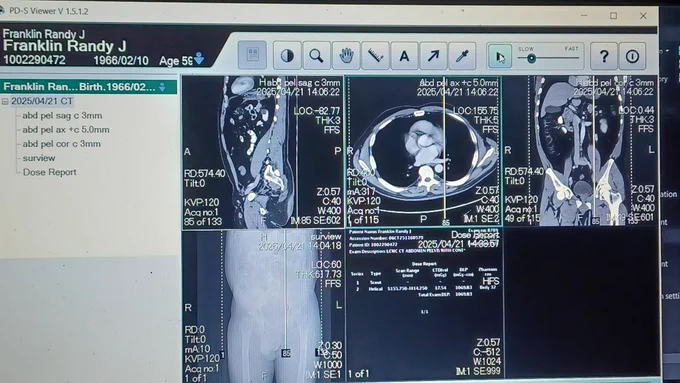Select the eyedropper probe tool
680x383 pixels.
click(x=462, y=56)
